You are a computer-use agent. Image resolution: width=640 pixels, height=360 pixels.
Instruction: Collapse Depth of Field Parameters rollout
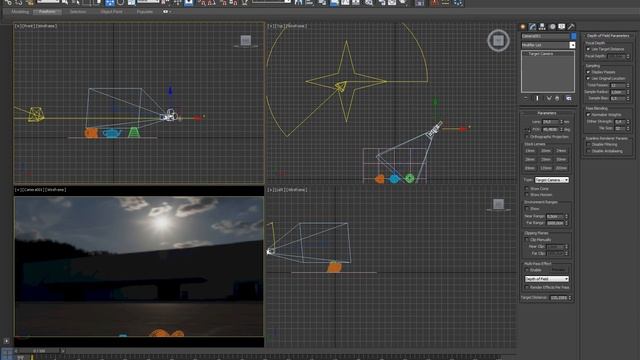tap(608, 36)
